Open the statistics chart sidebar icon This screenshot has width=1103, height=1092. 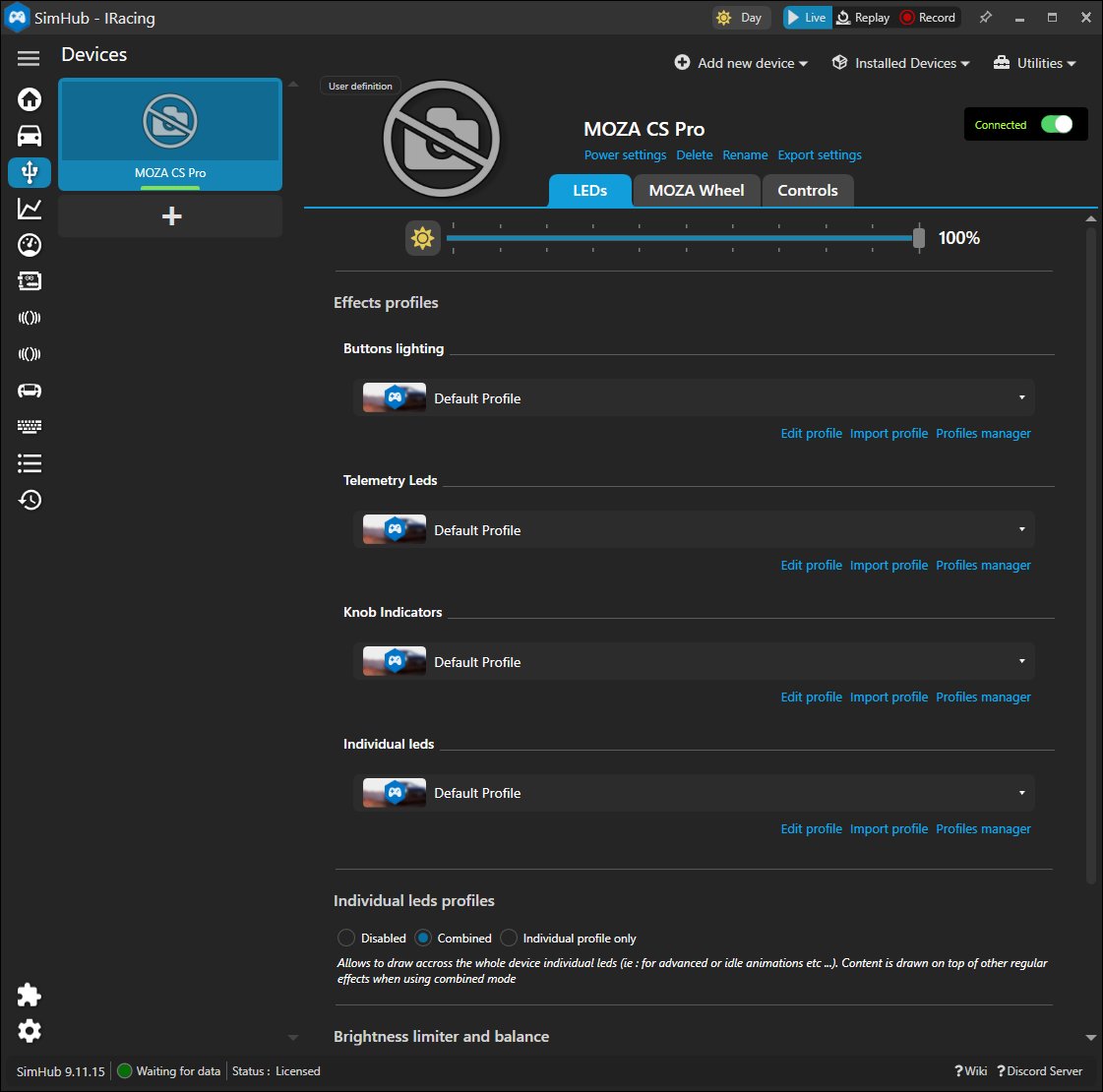tap(29, 209)
